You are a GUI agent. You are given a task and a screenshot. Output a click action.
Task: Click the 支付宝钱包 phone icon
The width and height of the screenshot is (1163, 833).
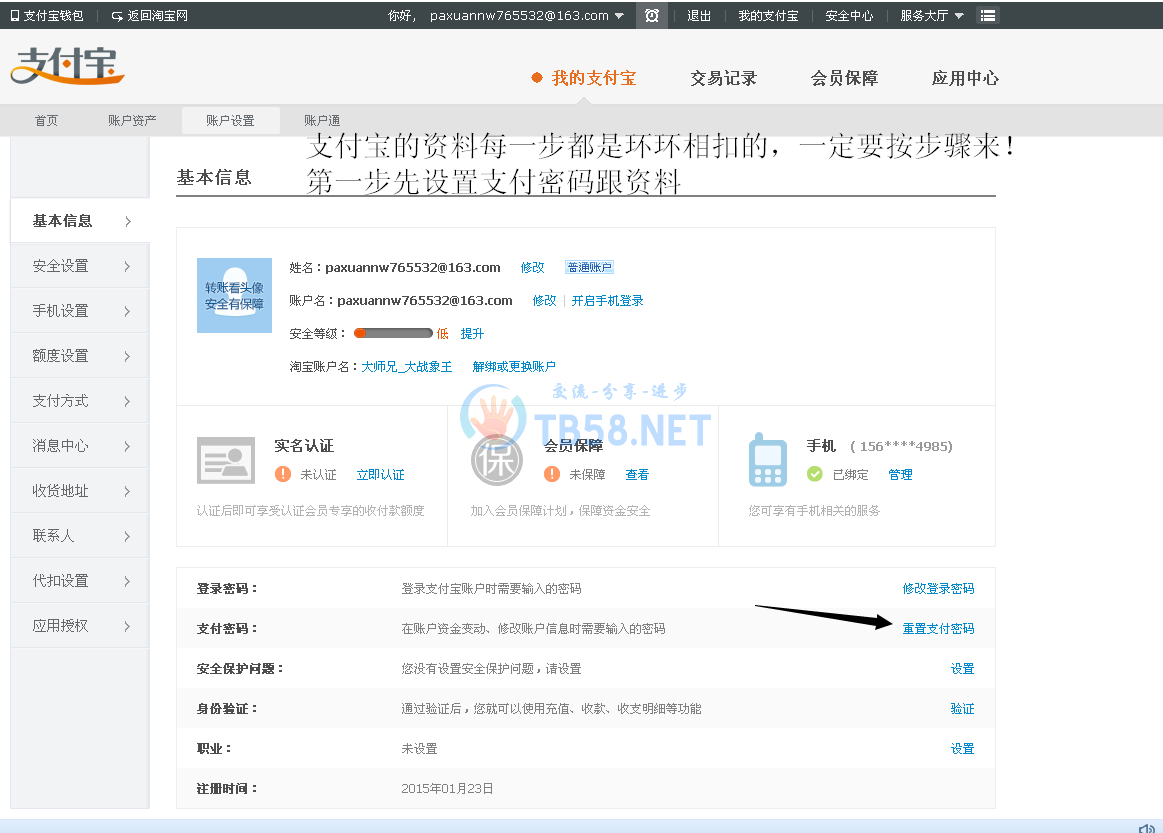click(14, 16)
